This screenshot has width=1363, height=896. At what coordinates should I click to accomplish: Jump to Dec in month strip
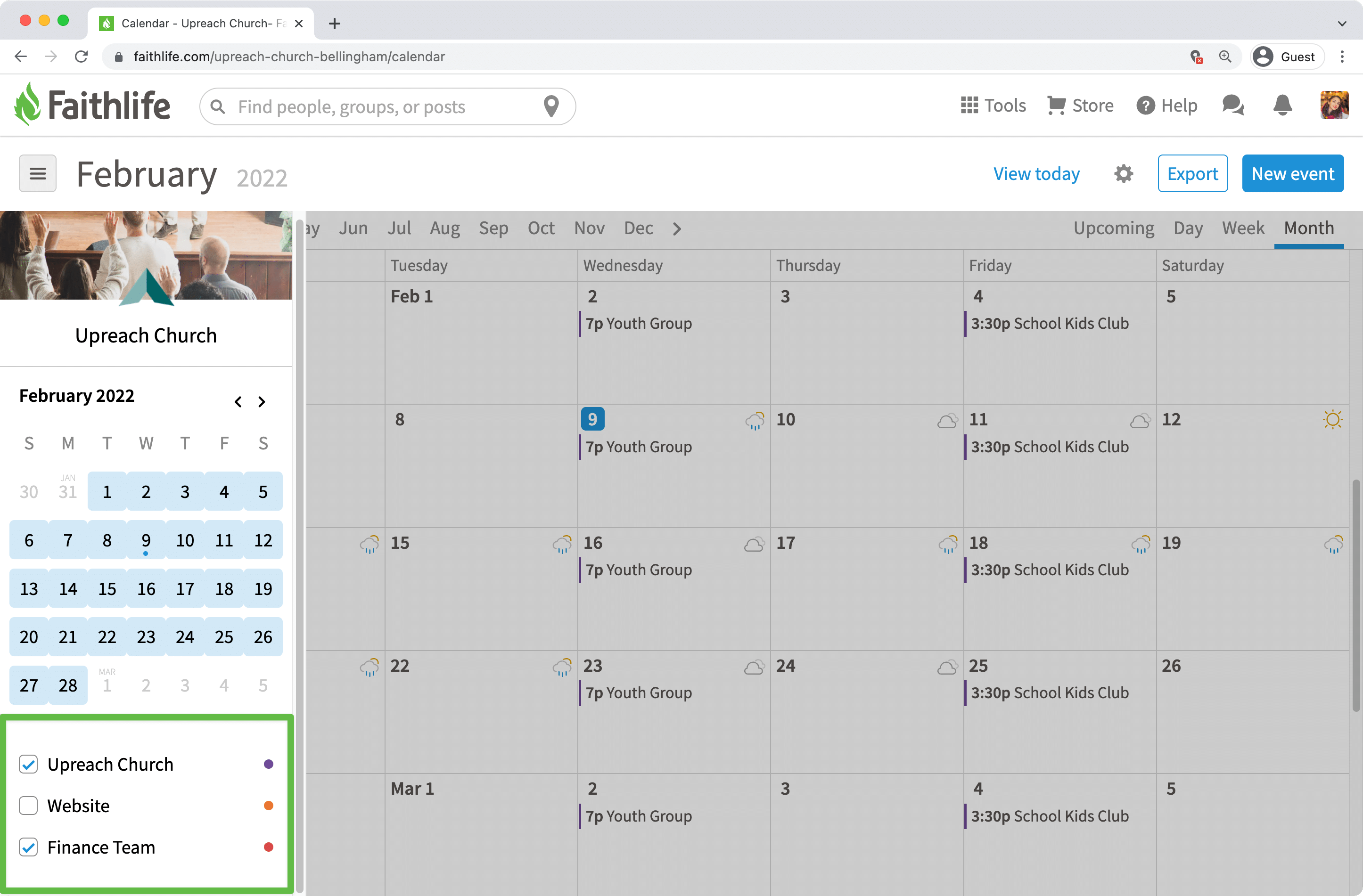(638, 228)
